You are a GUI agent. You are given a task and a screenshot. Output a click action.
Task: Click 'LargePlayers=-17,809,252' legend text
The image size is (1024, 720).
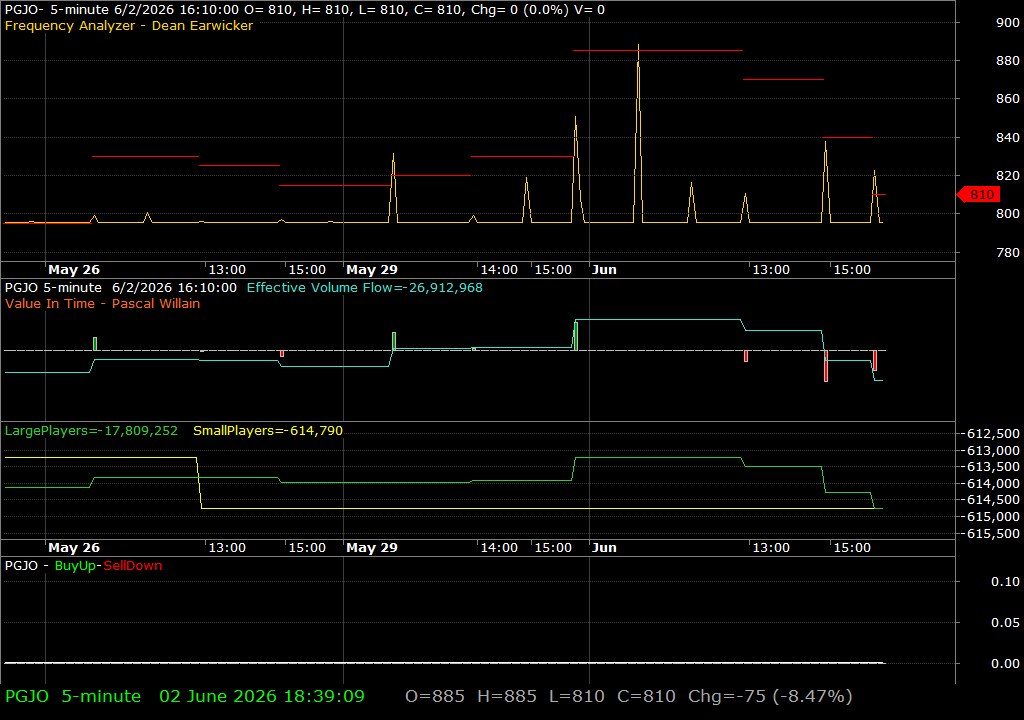(x=91, y=431)
